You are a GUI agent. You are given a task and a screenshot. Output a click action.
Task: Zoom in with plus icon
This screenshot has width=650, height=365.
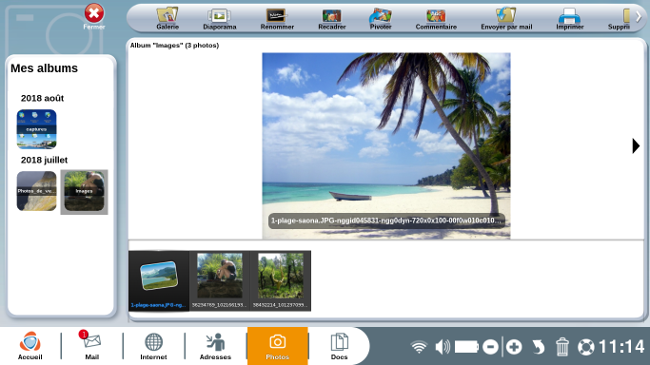click(514, 347)
